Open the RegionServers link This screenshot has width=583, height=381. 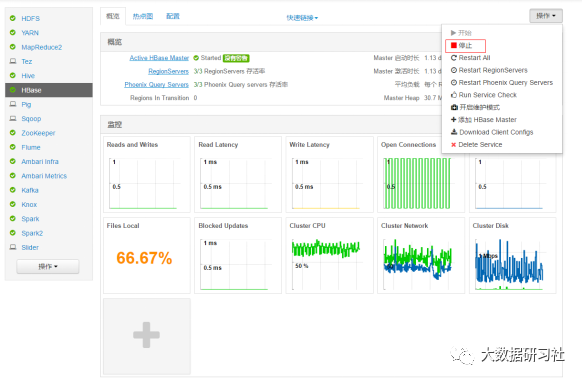click(168, 71)
